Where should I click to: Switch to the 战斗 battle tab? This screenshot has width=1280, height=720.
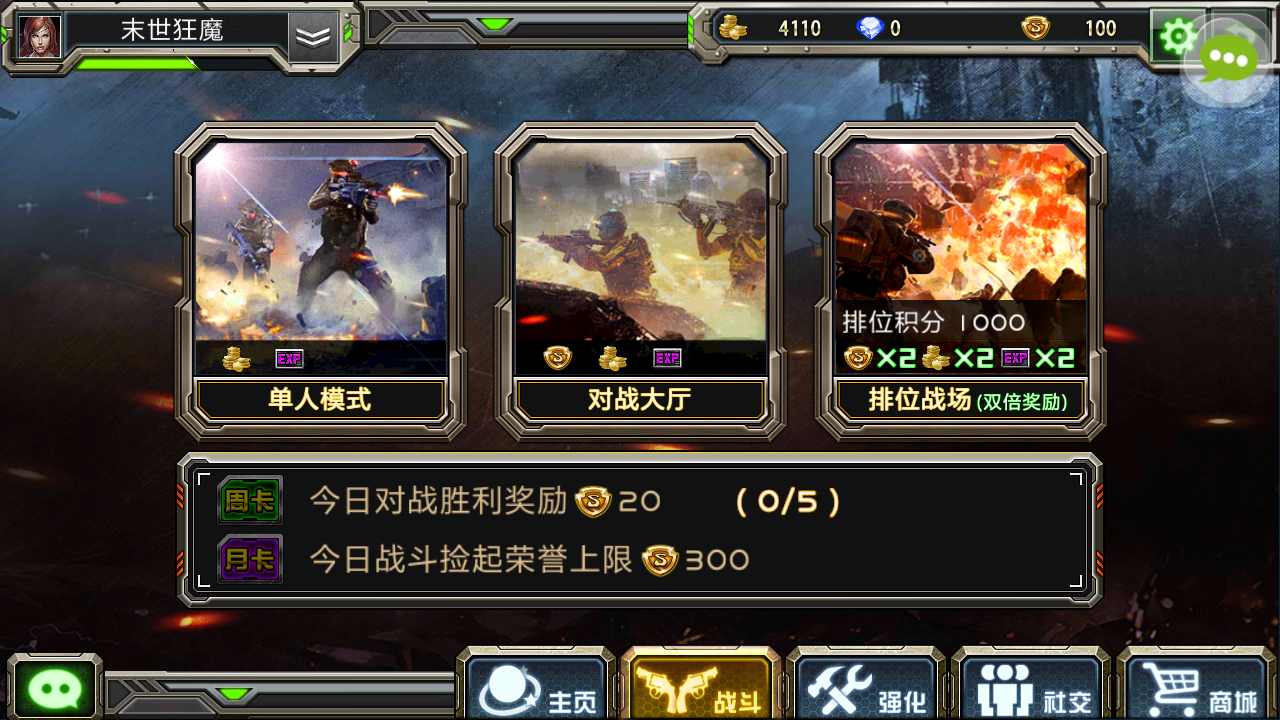tap(700, 688)
